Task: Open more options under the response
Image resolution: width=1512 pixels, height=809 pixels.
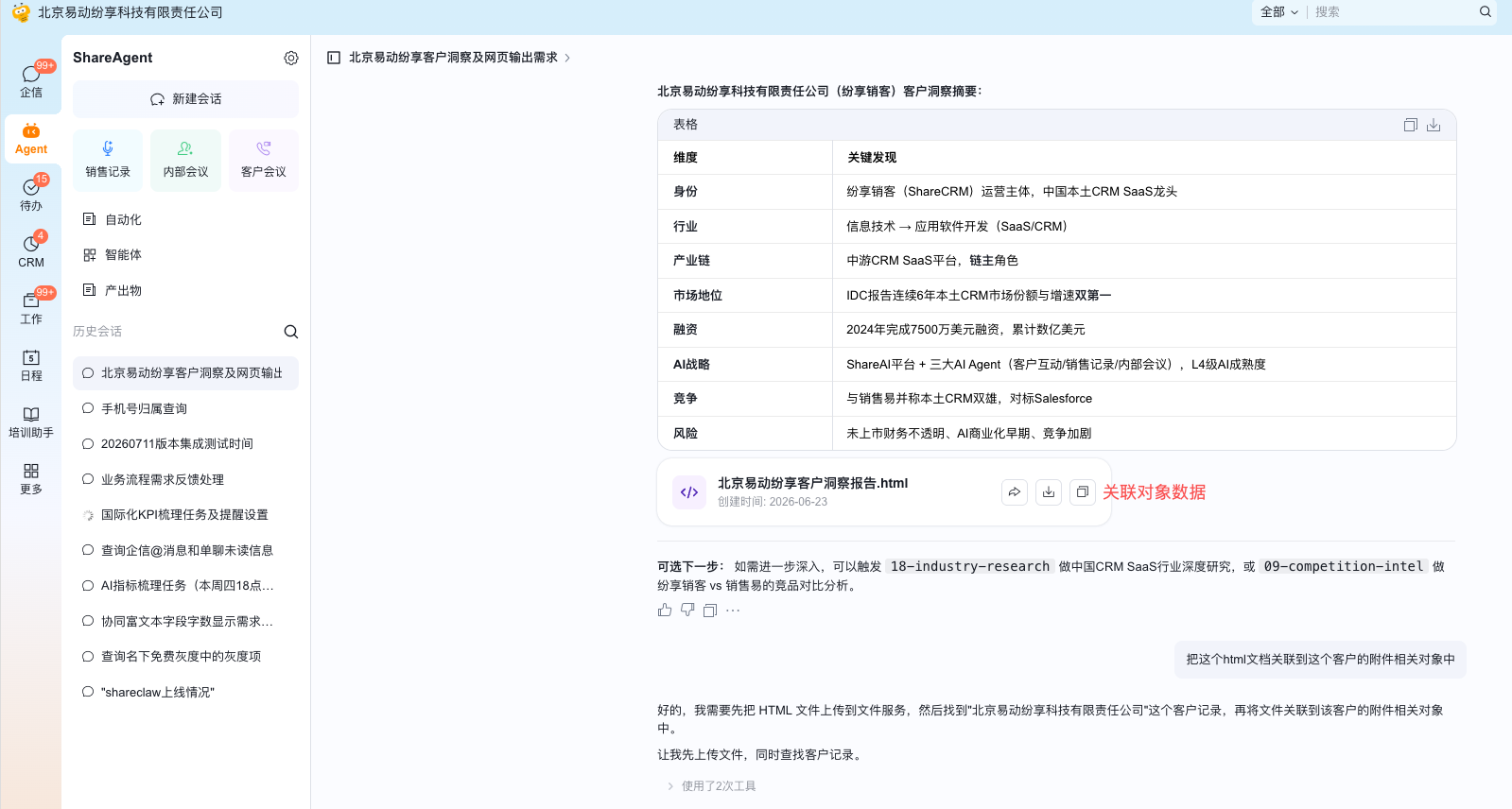Action: tap(733, 611)
